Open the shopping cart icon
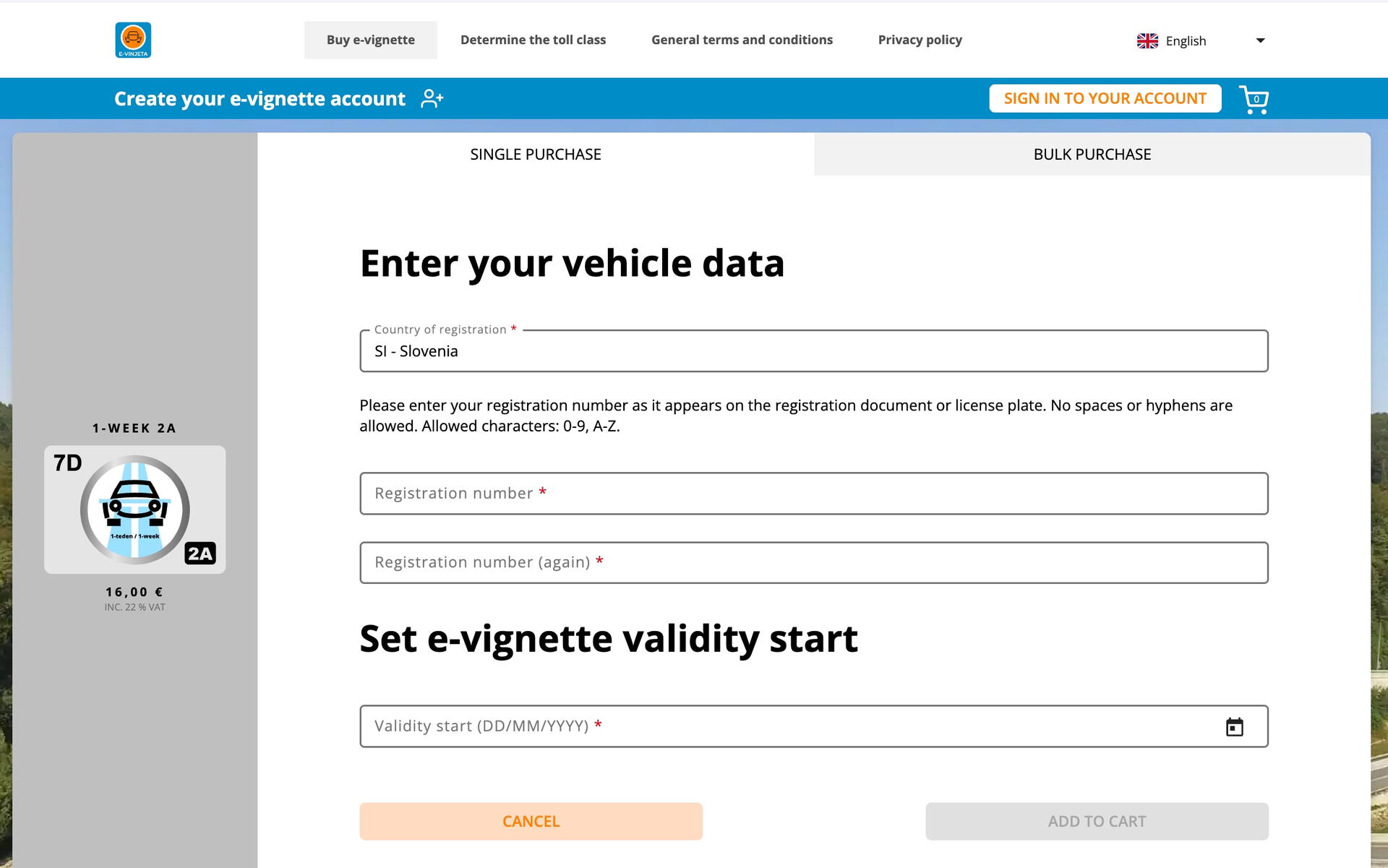Image resolution: width=1388 pixels, height=868 pixels. pos(1254,99)
